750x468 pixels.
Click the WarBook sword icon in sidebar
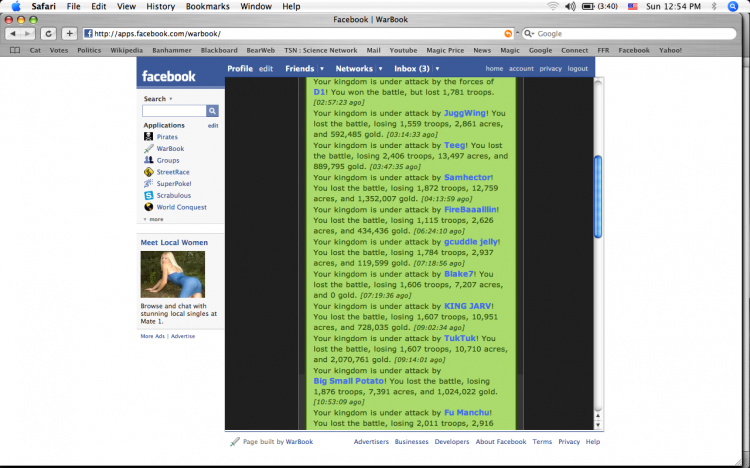149,148
